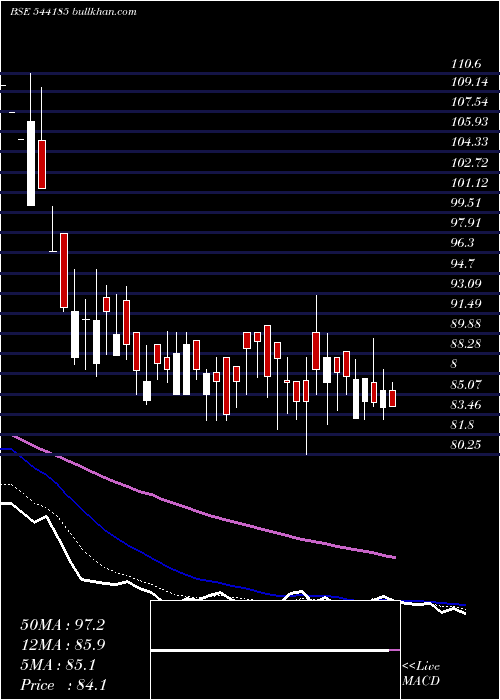Select the 91.49 price axis label
This screenshot has width=500, height=700.
[466, 304]
